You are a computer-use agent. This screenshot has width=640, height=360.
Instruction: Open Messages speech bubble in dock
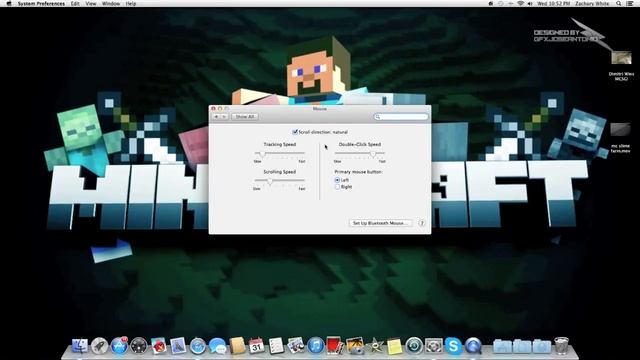tap(217, 346)
